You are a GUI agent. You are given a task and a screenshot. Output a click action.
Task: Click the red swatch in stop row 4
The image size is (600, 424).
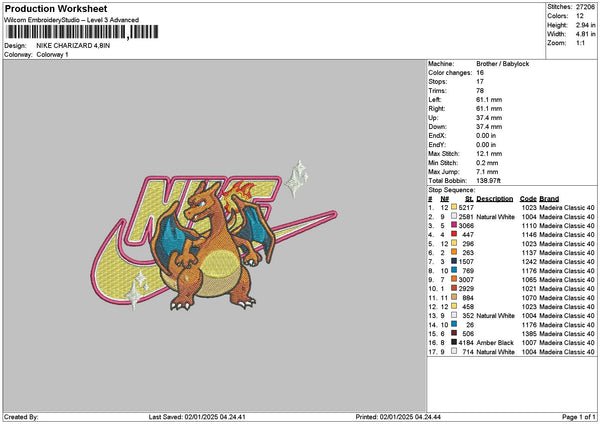454,234
